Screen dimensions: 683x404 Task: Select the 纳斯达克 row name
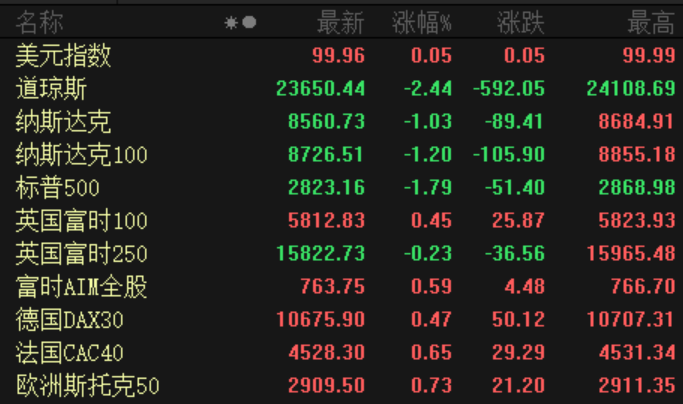click(63, 122)
